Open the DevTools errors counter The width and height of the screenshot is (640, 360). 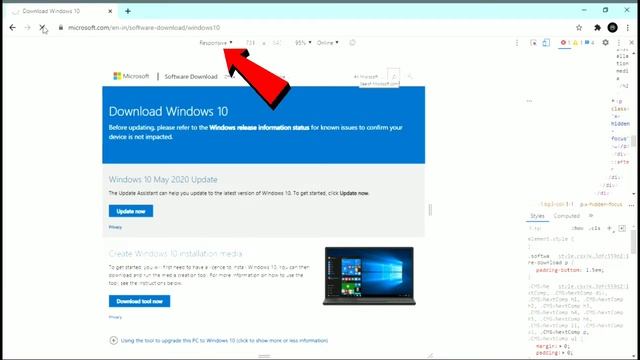pos(565,42)
